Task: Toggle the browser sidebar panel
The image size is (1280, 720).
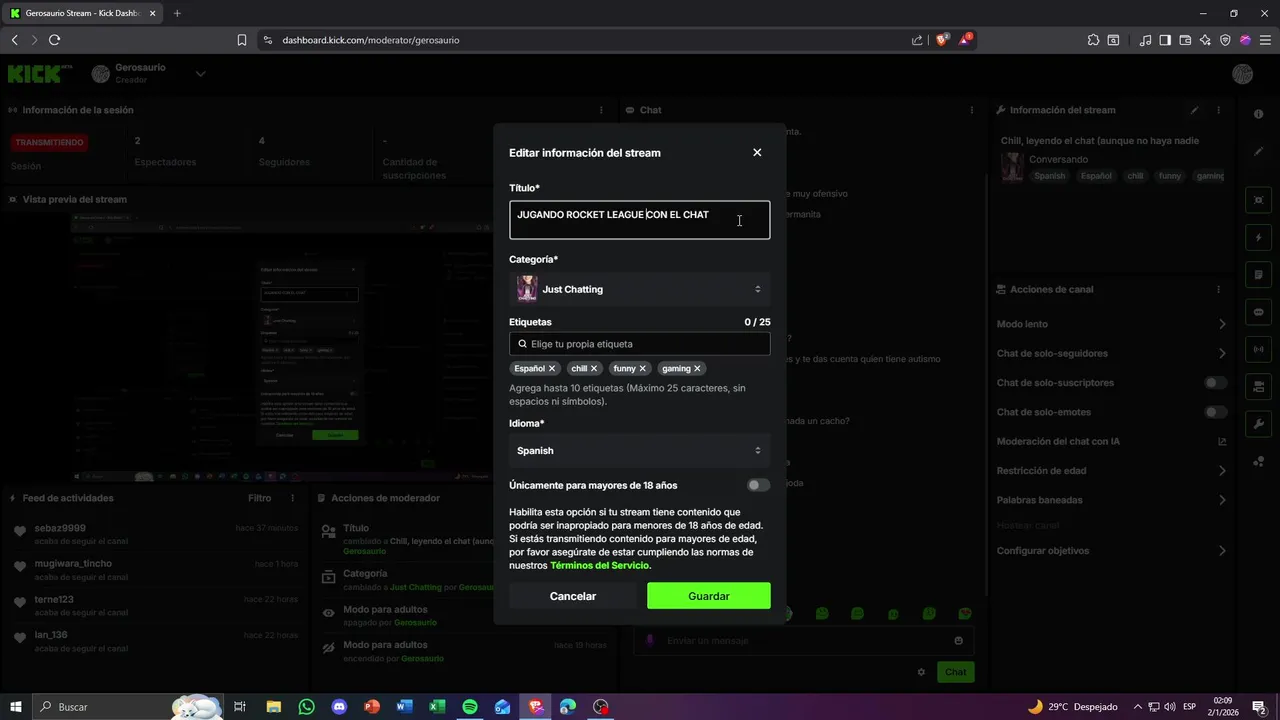Action: [x=1165, y=40]
